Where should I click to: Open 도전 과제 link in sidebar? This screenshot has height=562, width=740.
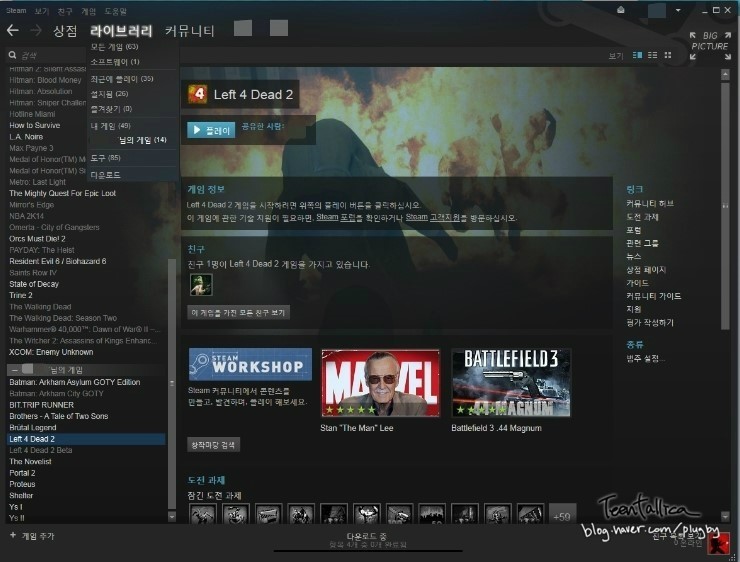642,217
